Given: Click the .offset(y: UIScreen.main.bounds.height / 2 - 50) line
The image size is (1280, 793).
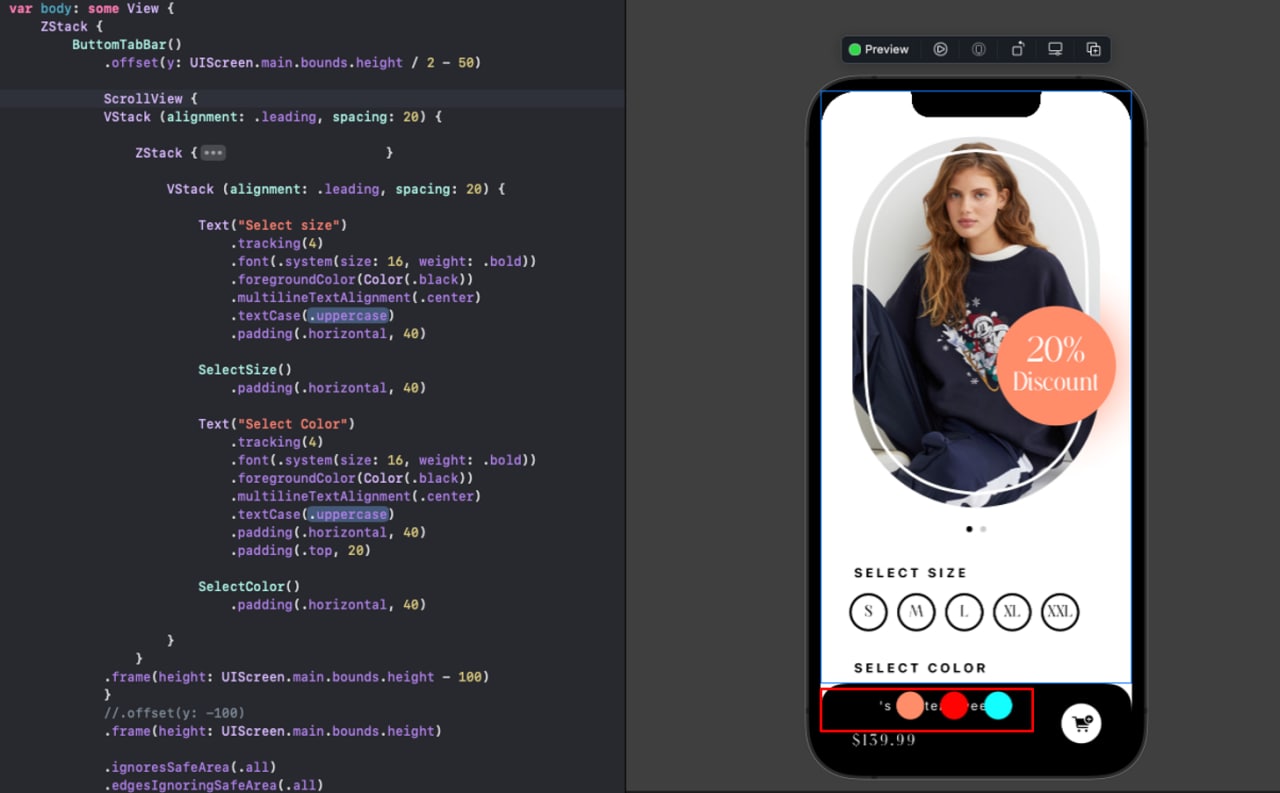Looking at the screenshot, I should [293, 63].
